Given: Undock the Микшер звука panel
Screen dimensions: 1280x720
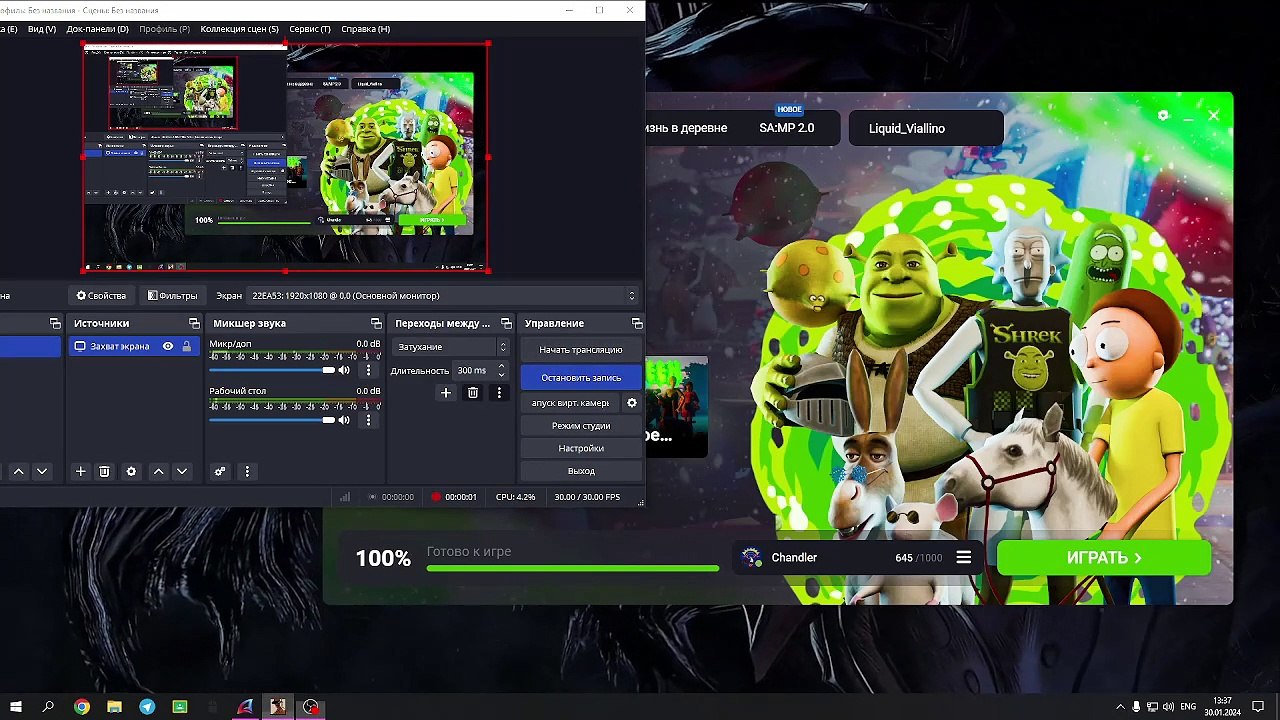Looking at the screenshot, I should coord(376,323).
